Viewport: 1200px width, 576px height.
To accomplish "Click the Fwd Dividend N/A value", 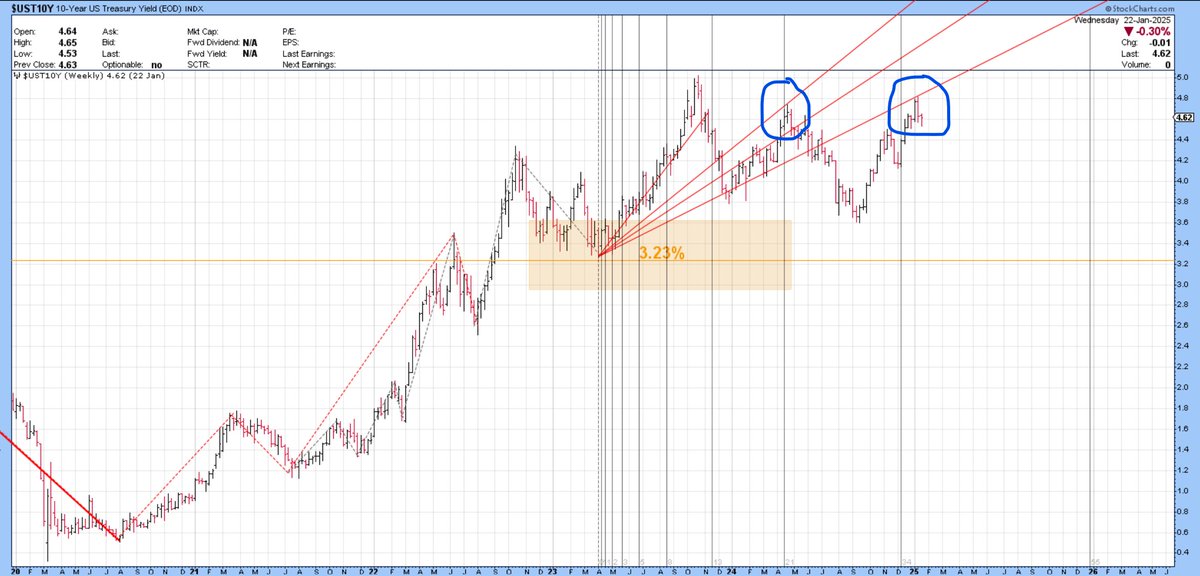I will click(249, 43).
